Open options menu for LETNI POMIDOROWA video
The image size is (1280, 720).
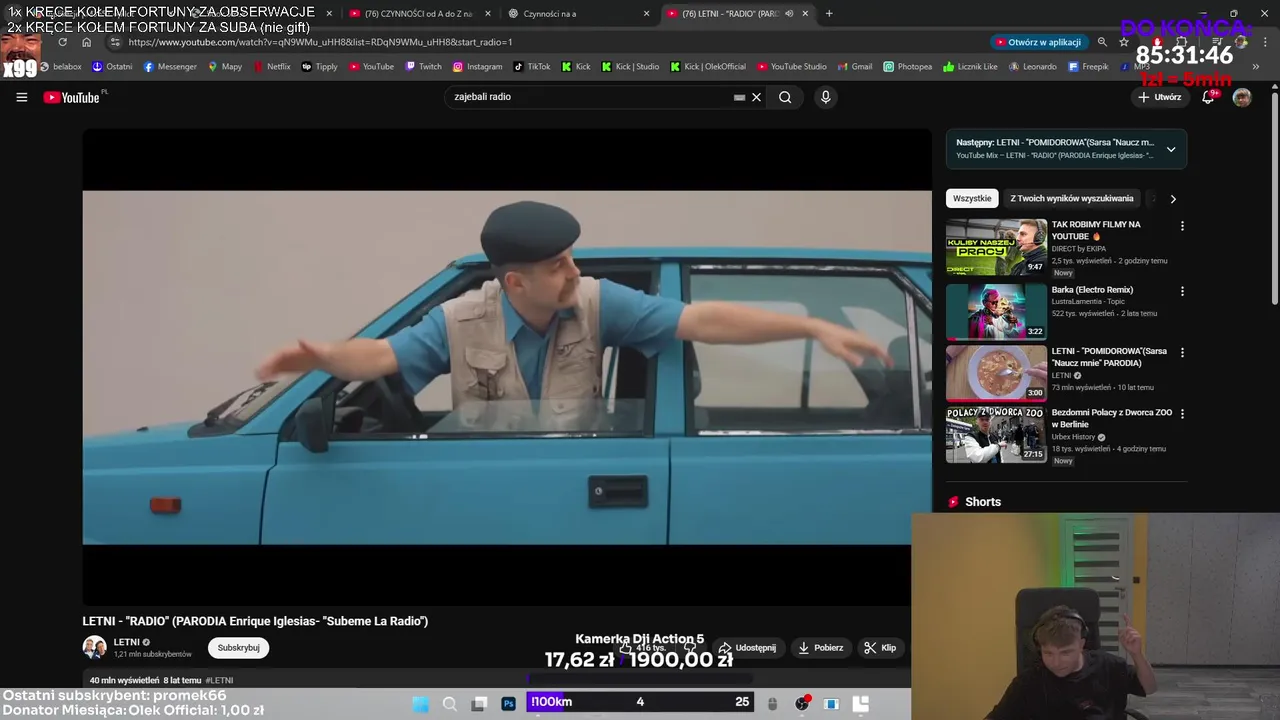click(x=1182, y=352)
